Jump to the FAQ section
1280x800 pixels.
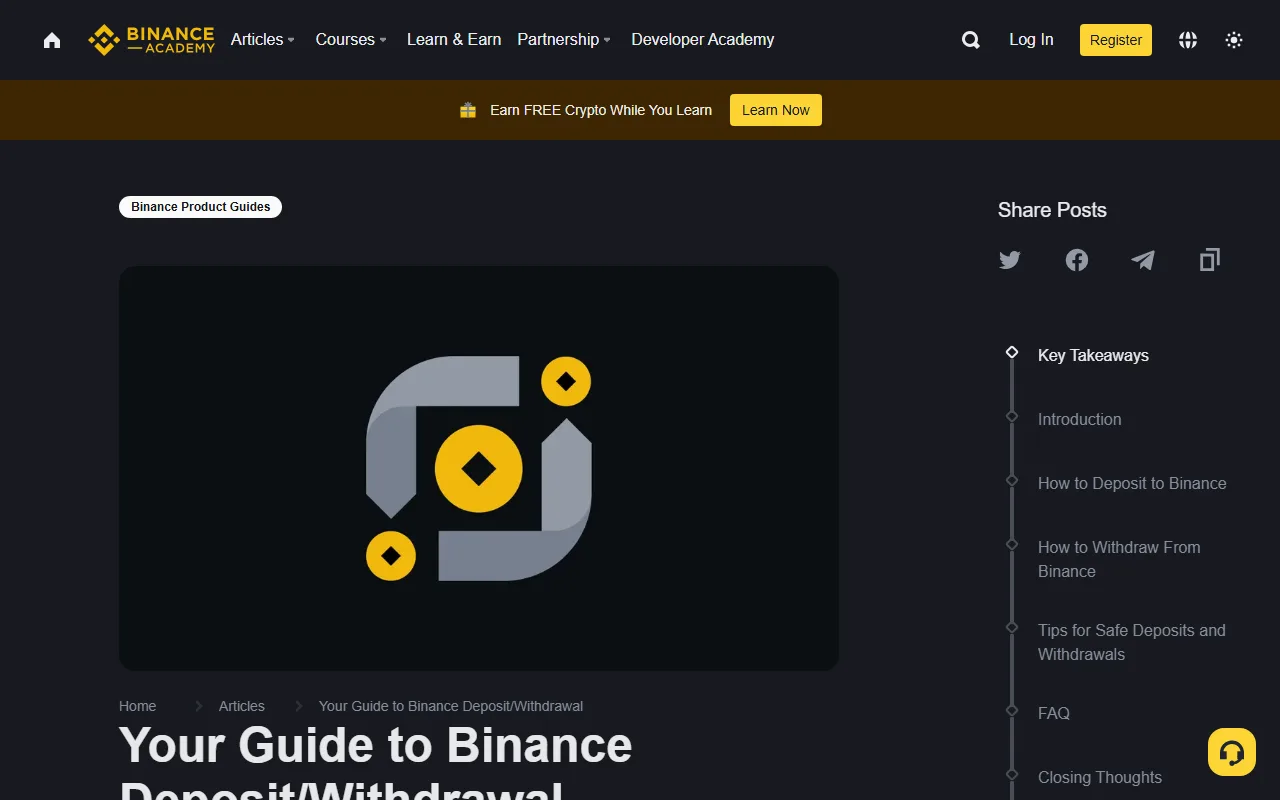[x=1054, y=713]
